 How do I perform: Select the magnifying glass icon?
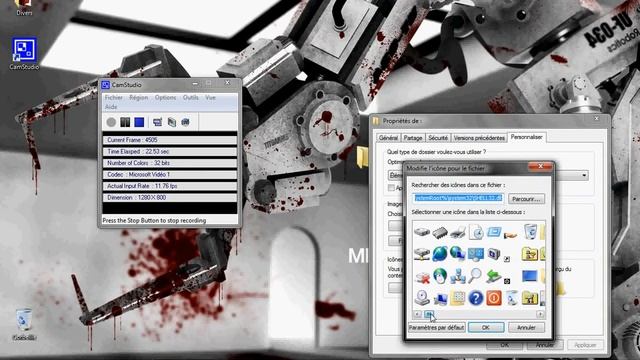tap(475, 276)
